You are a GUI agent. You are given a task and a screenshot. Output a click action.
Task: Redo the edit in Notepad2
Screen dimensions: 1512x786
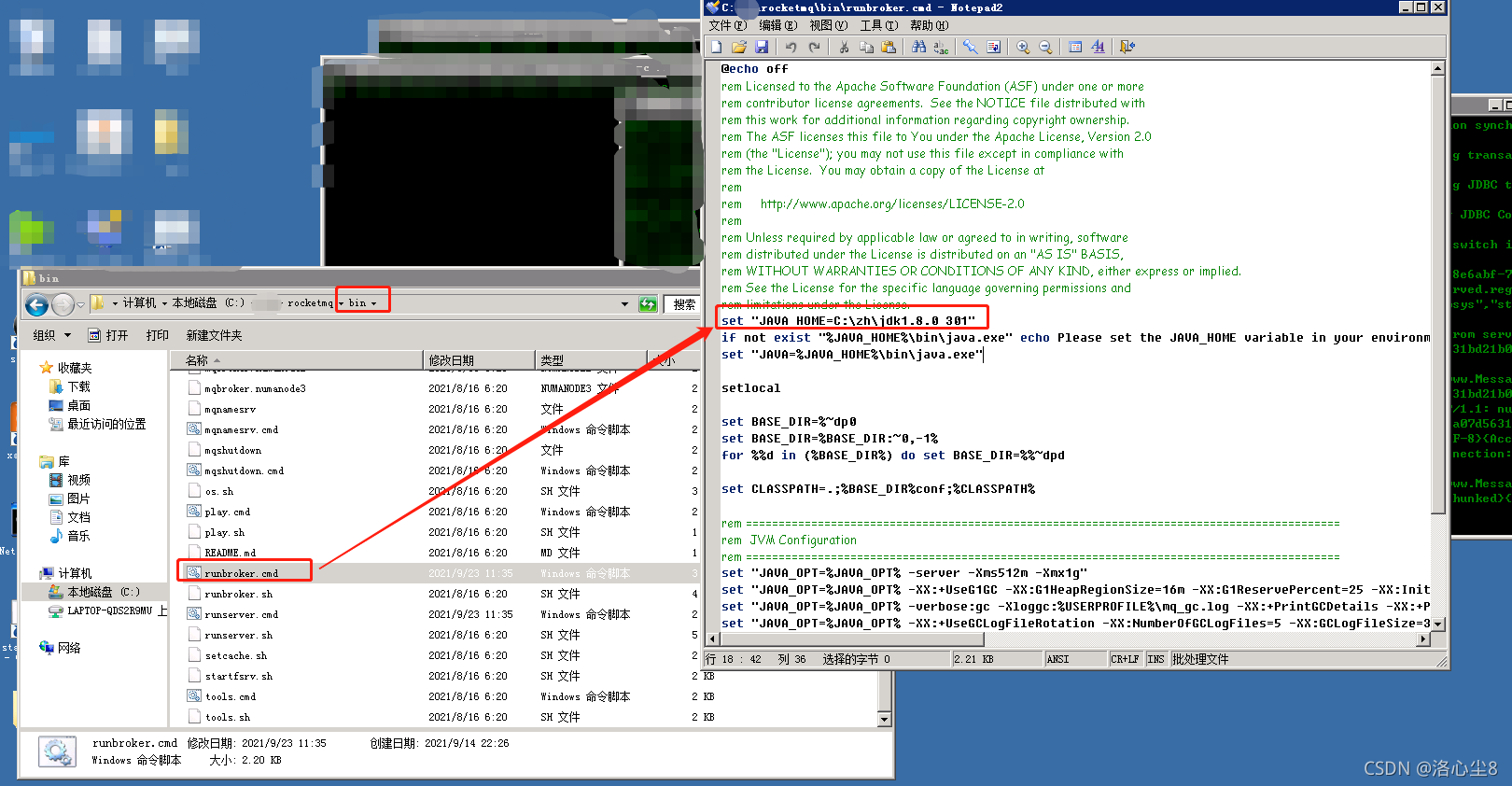tap(814, 47)
